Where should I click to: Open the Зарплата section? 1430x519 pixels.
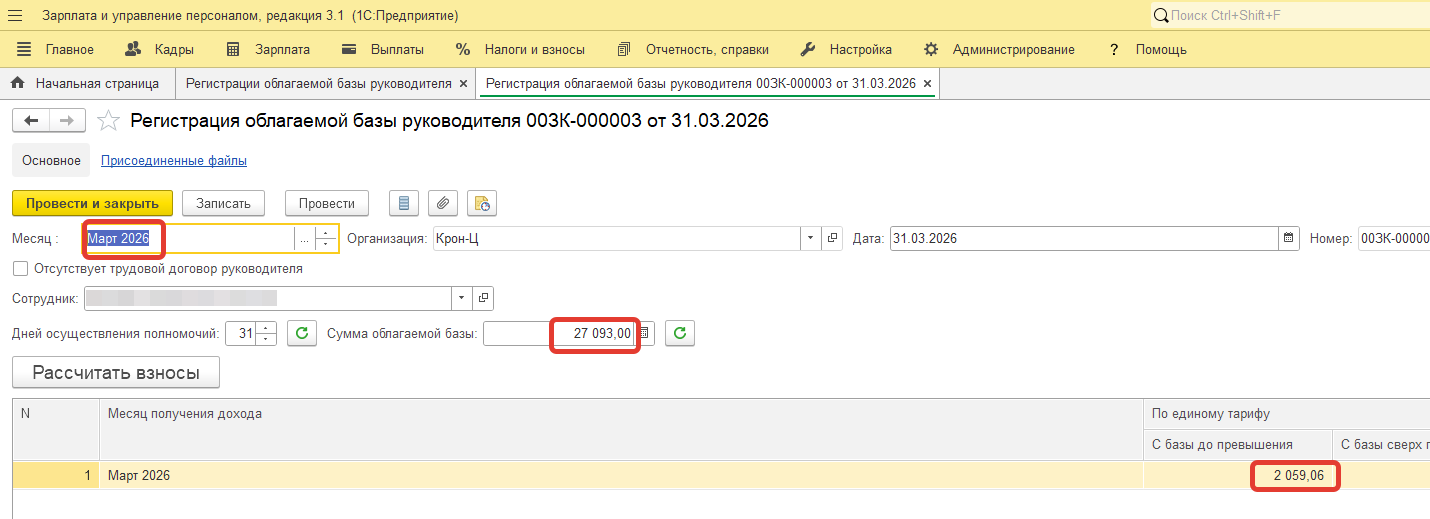268,49
